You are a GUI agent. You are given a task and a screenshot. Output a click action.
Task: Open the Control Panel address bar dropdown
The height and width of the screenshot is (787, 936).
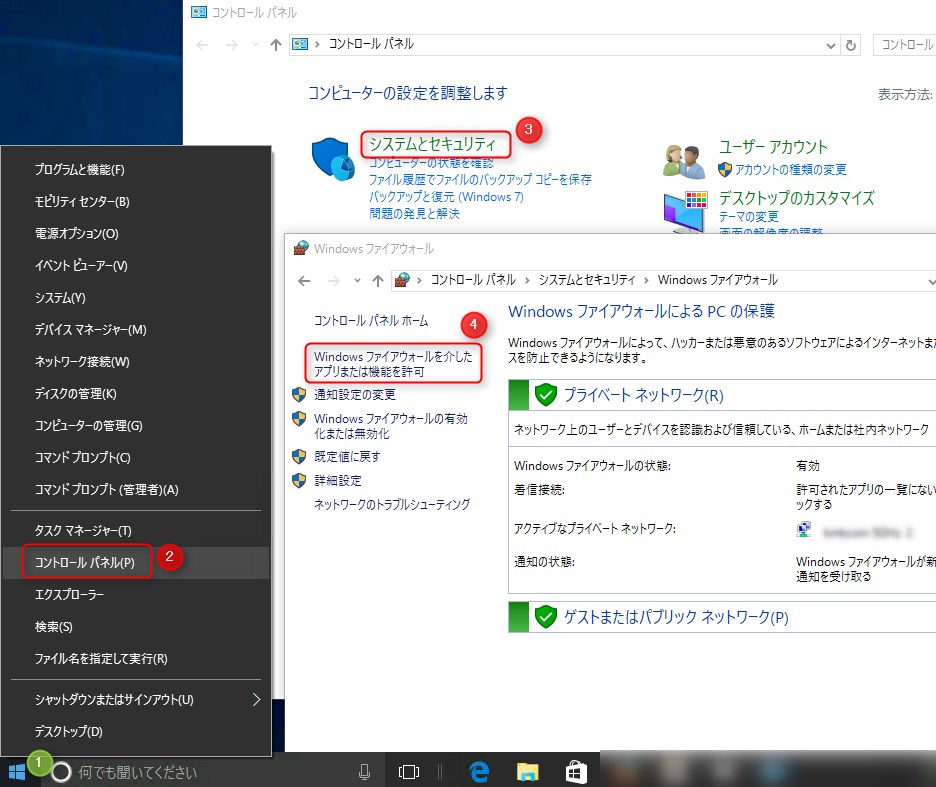click(830, 44)
